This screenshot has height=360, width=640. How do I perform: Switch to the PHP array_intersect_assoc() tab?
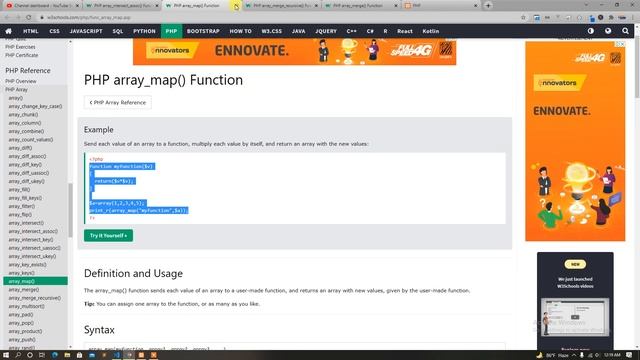pos(121,6)
